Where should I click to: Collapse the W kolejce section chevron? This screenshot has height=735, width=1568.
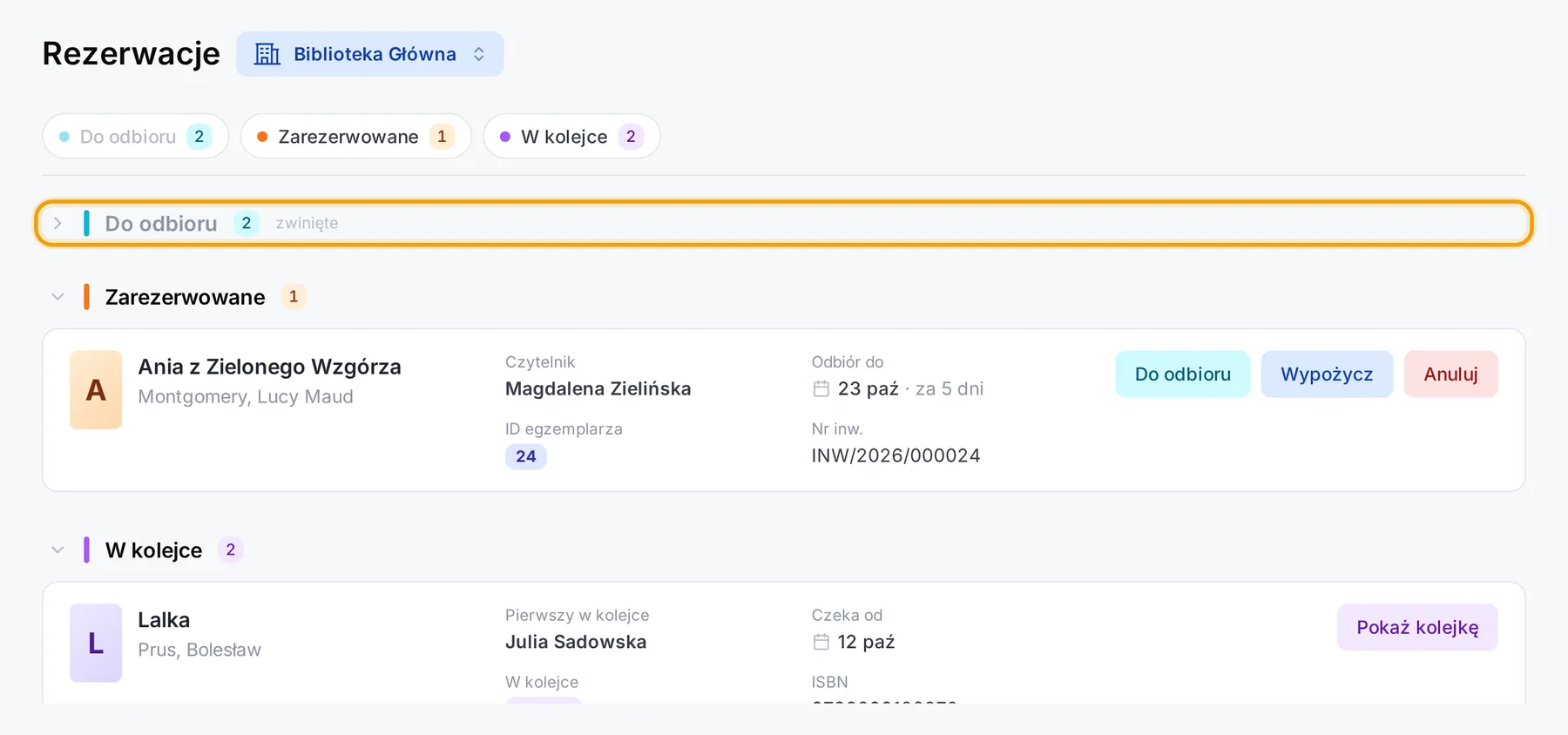(57, 550)
